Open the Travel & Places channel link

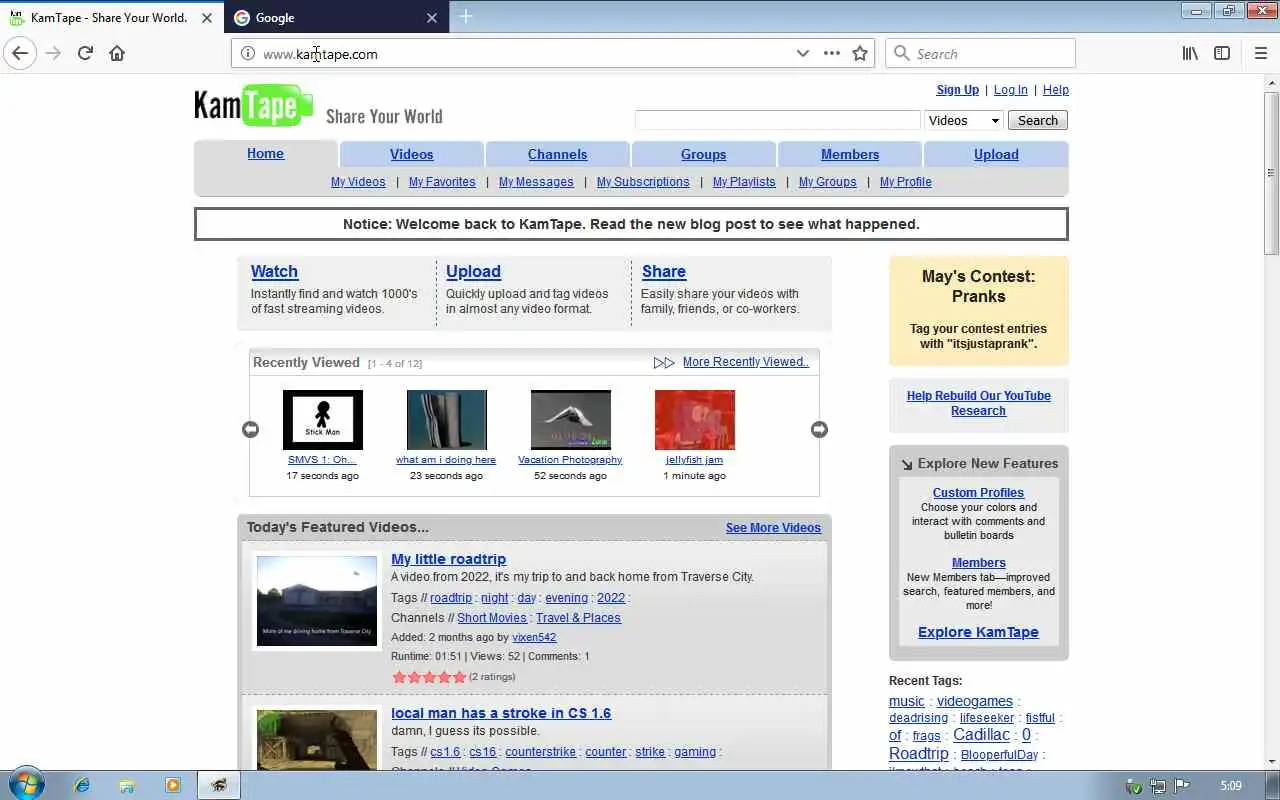[578, 617]
